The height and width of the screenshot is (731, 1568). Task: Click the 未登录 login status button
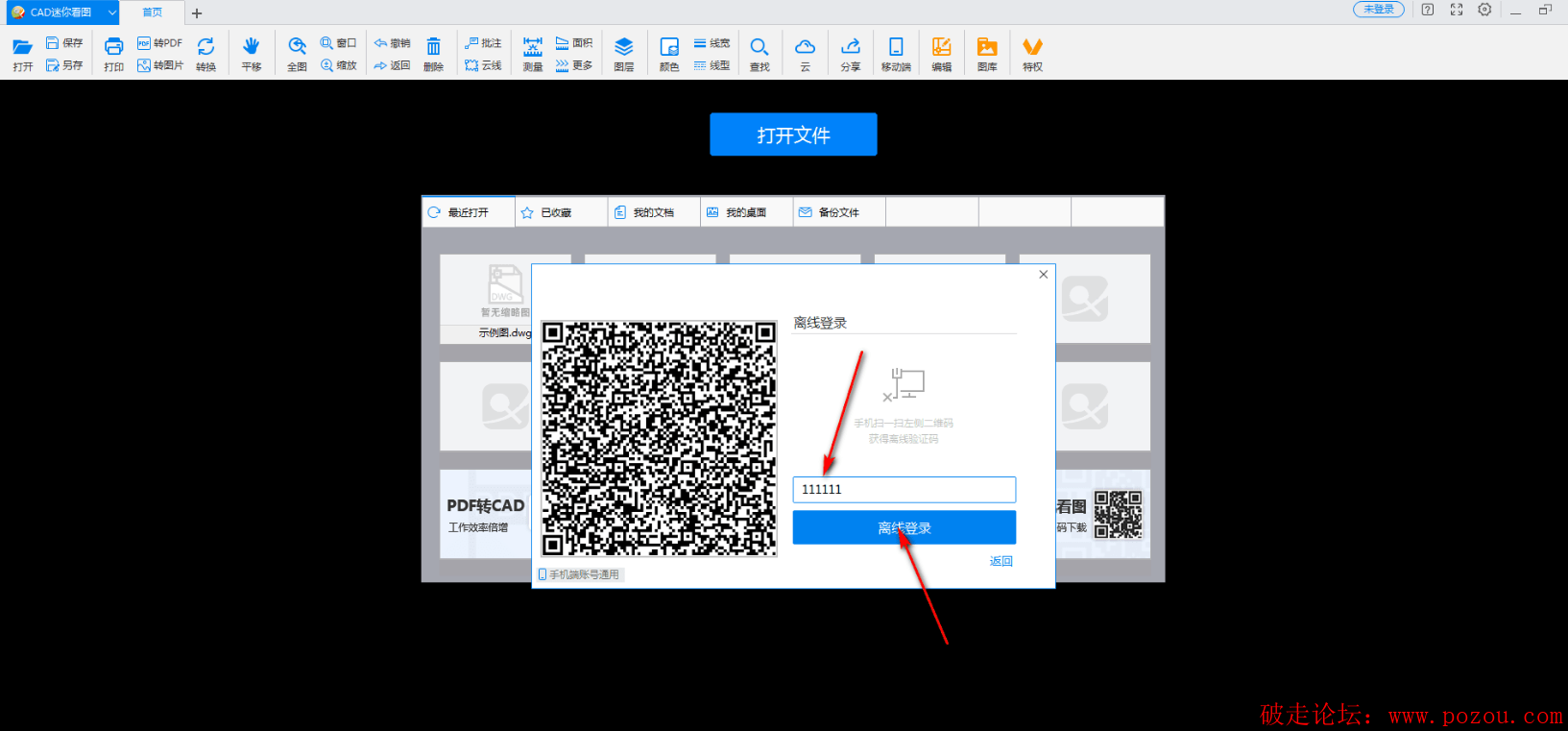click(x=1379, y=10)
